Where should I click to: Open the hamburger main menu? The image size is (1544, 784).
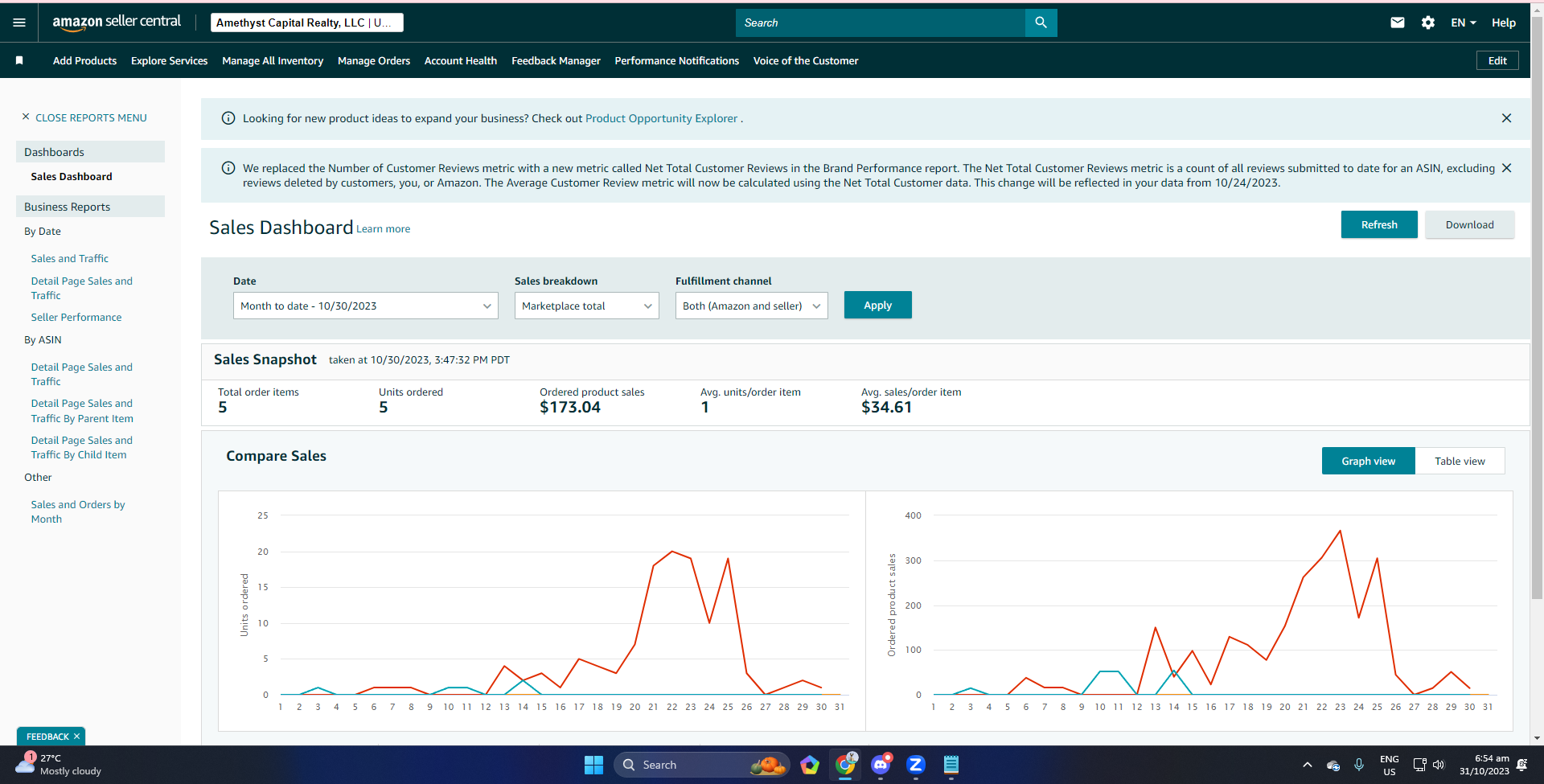[19, 23]
